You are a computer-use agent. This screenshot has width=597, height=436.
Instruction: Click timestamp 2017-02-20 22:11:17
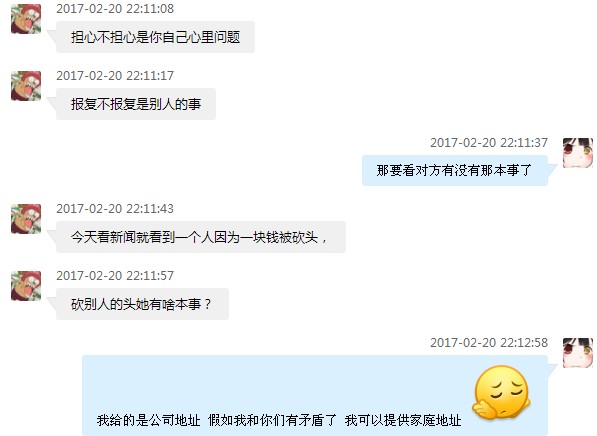[x=115, y=75]
